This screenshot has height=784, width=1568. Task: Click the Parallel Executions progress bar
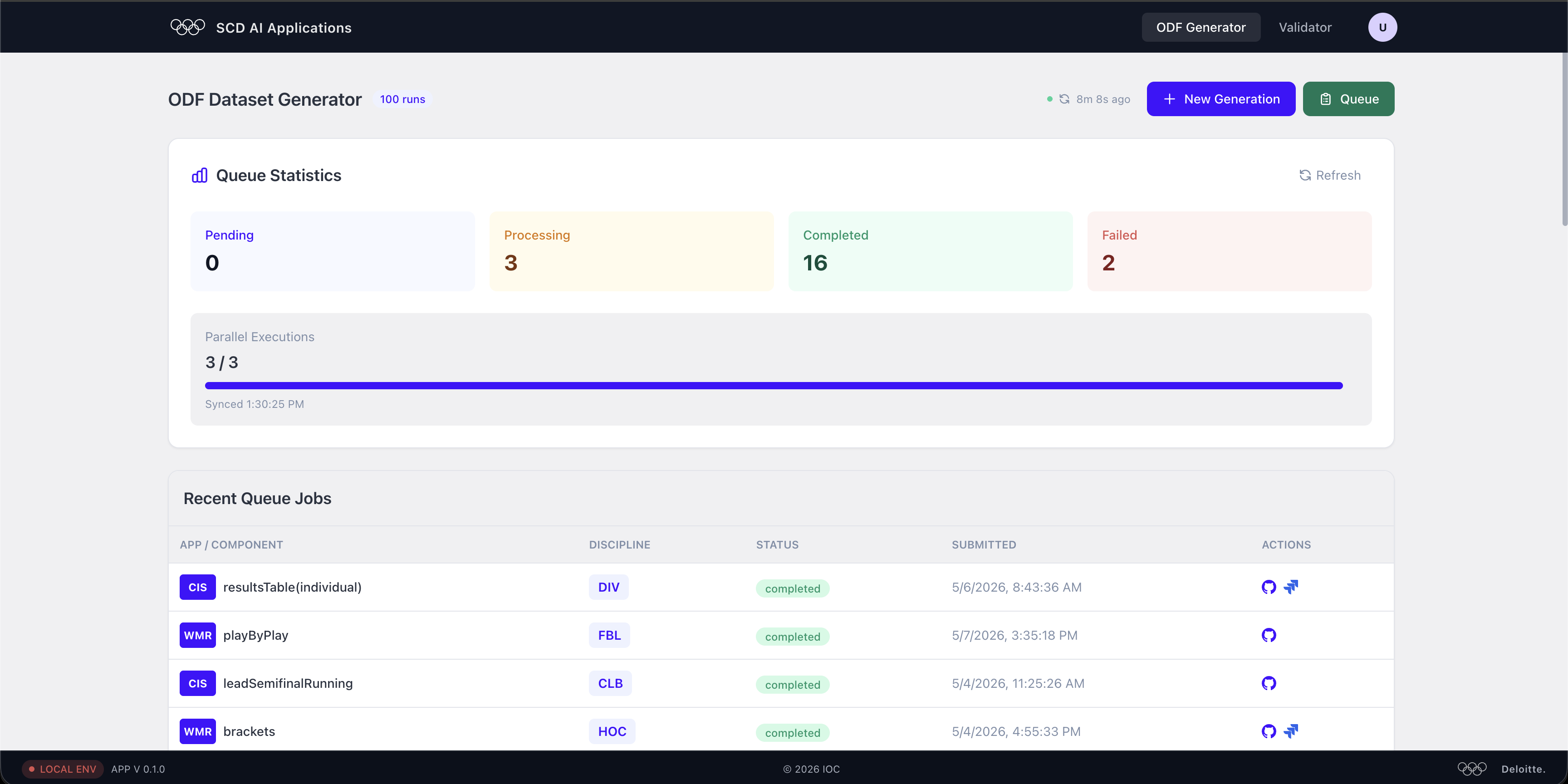tap(774, 386)
